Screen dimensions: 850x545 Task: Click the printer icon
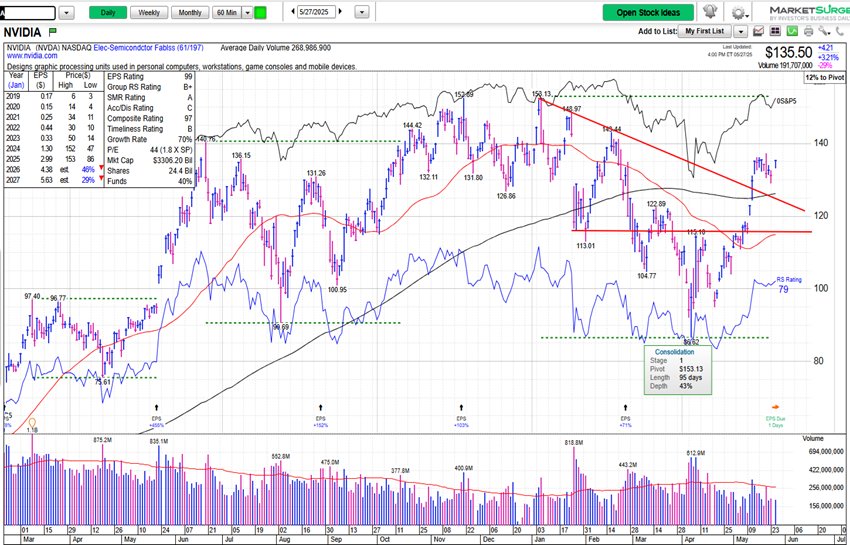[808, 31]
